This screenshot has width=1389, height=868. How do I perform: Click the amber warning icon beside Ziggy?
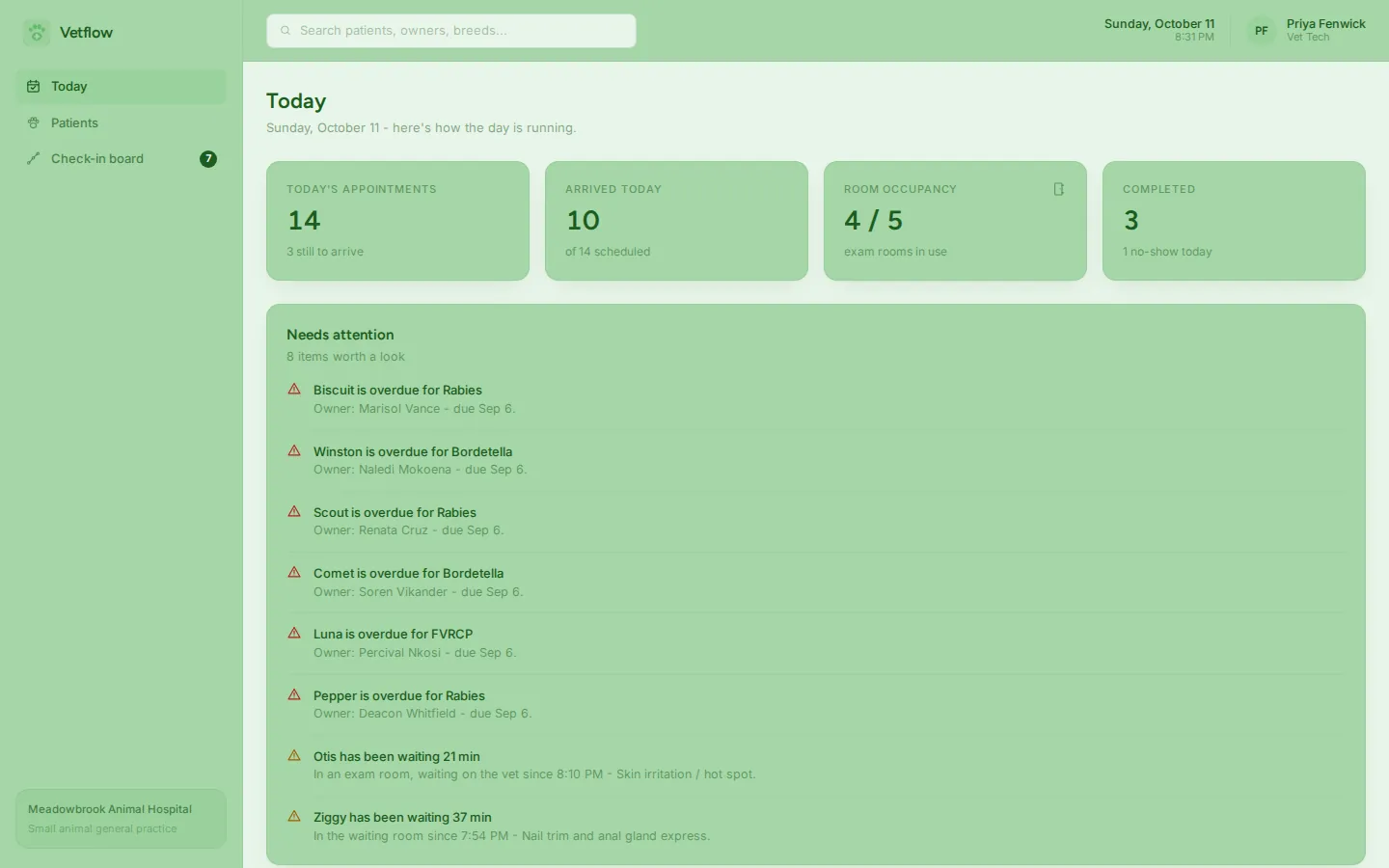tap(294, 817)
